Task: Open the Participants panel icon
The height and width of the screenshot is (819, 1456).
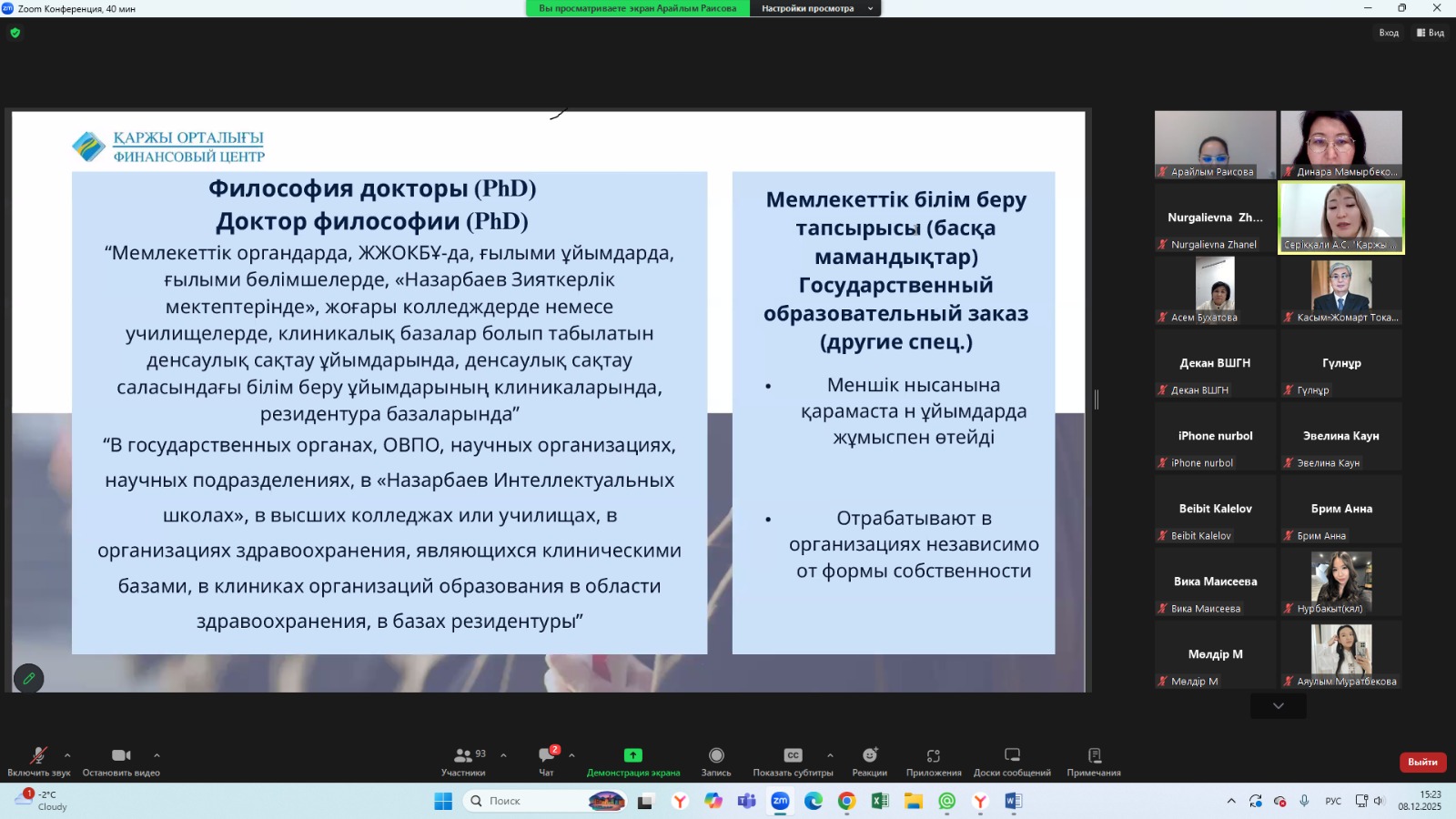Action: pyautogui.click(x=463, y=756)
